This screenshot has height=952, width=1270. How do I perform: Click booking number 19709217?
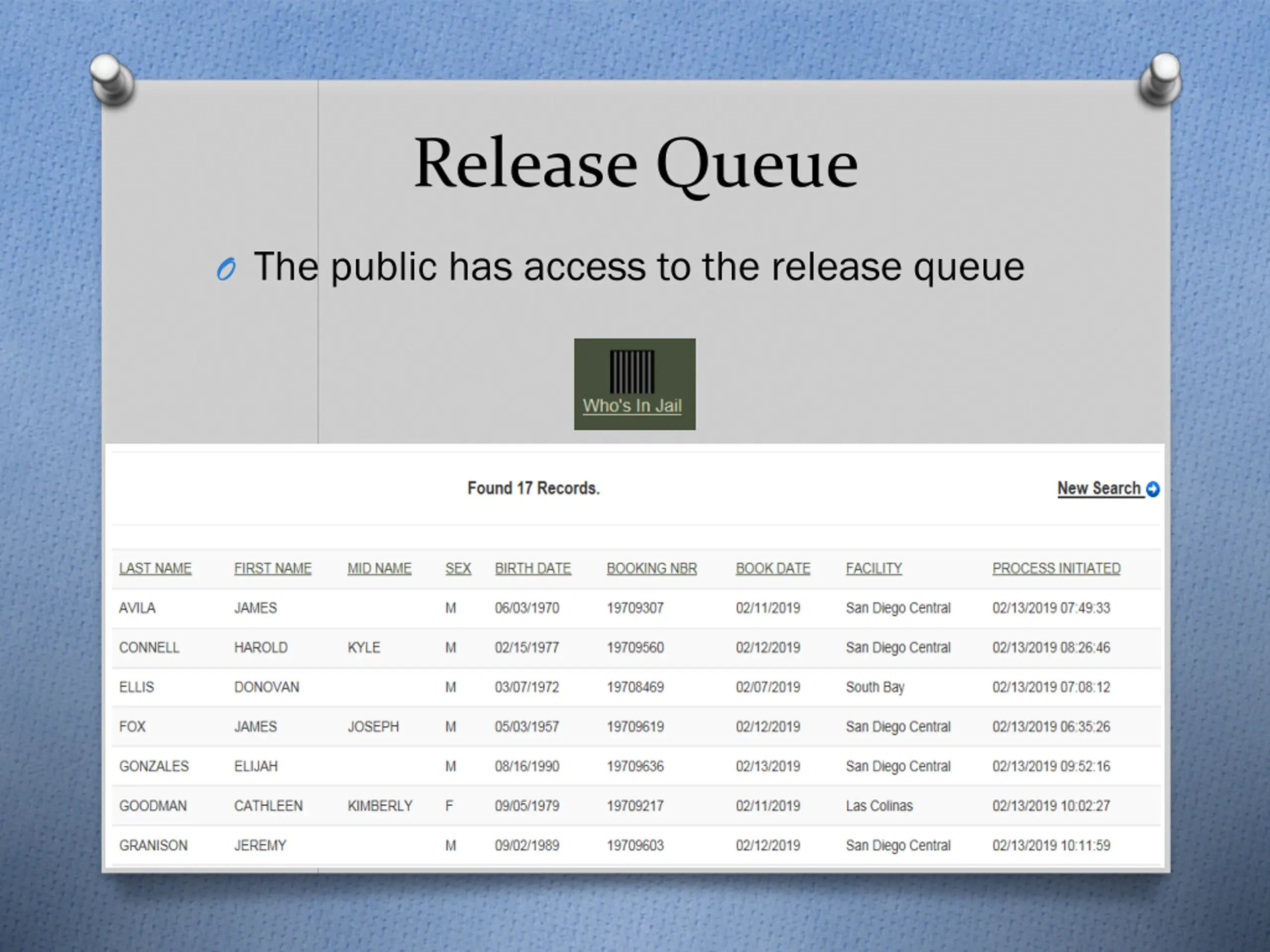[x=635, y=806]
